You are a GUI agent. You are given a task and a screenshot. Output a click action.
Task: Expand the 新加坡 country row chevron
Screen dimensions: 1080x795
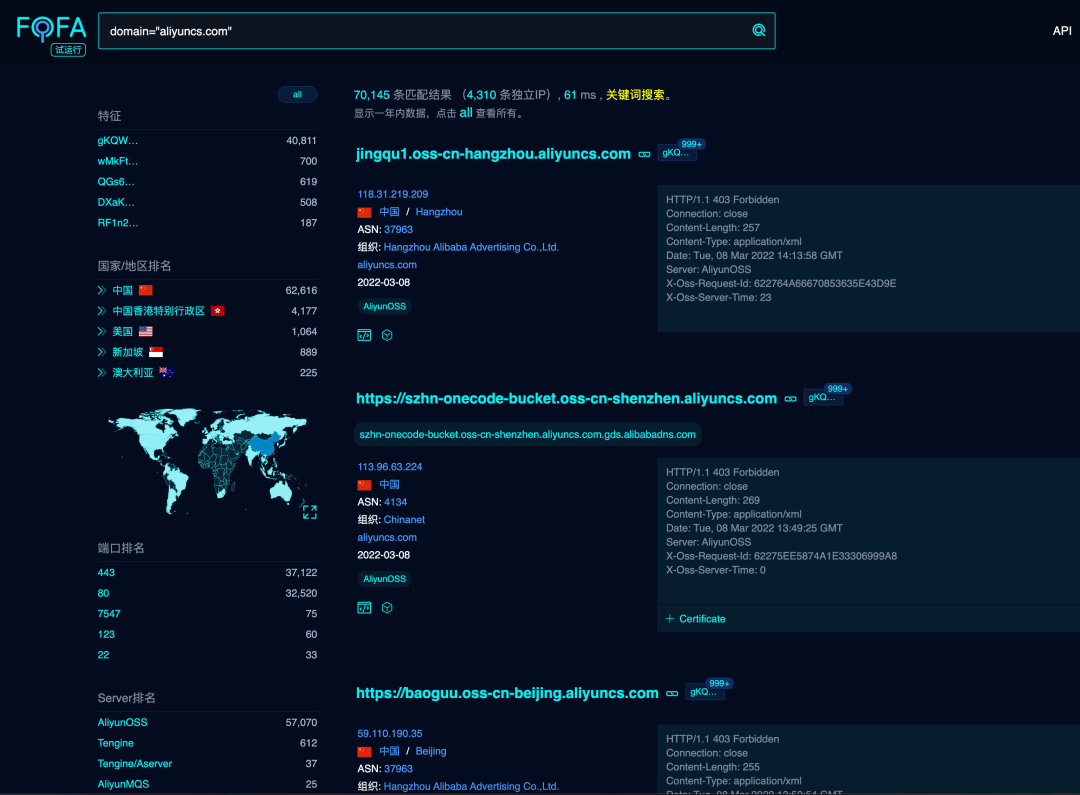coord(102,353)
